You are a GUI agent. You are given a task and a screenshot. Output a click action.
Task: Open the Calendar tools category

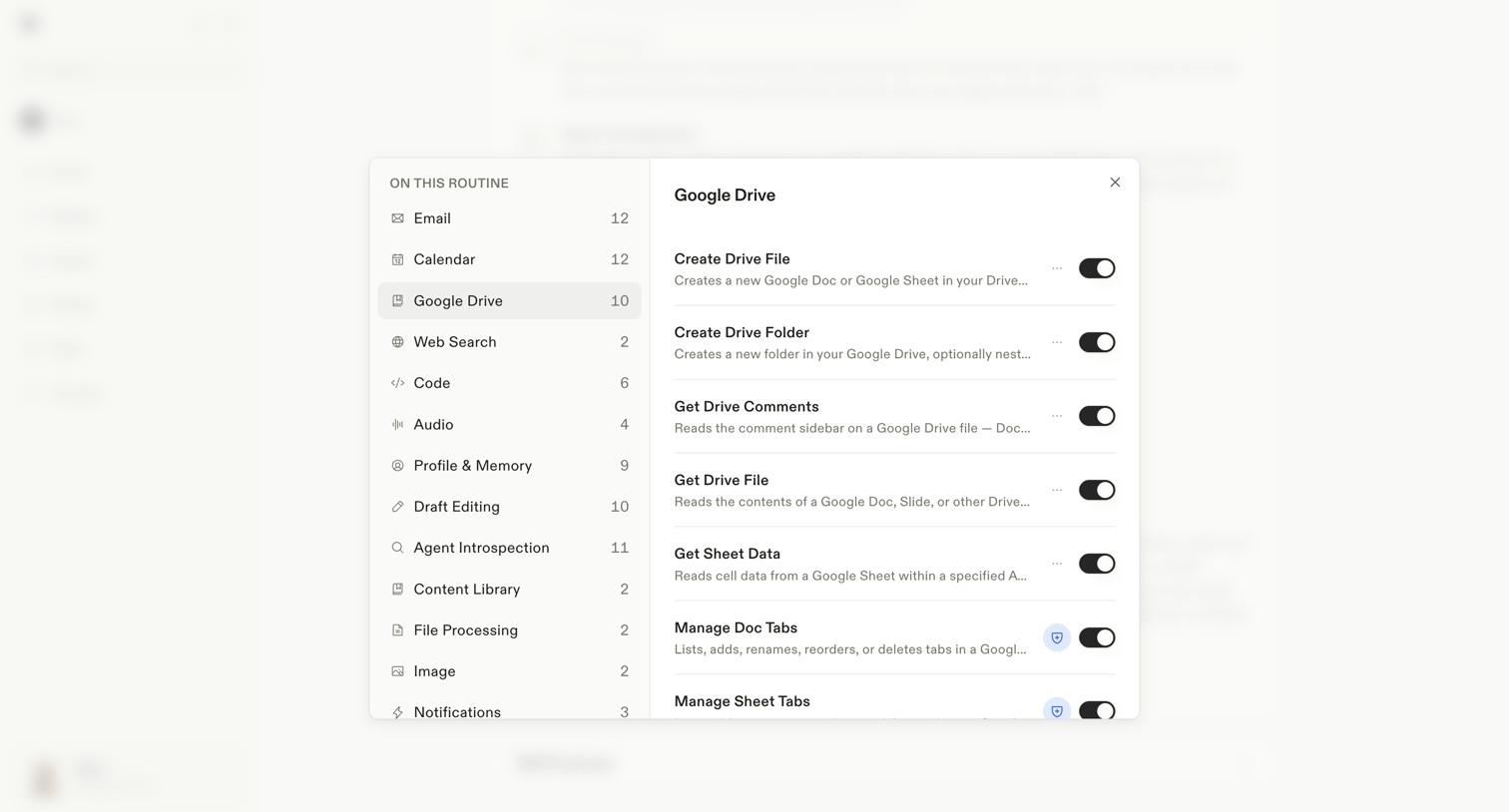click(x=509, y=259)
